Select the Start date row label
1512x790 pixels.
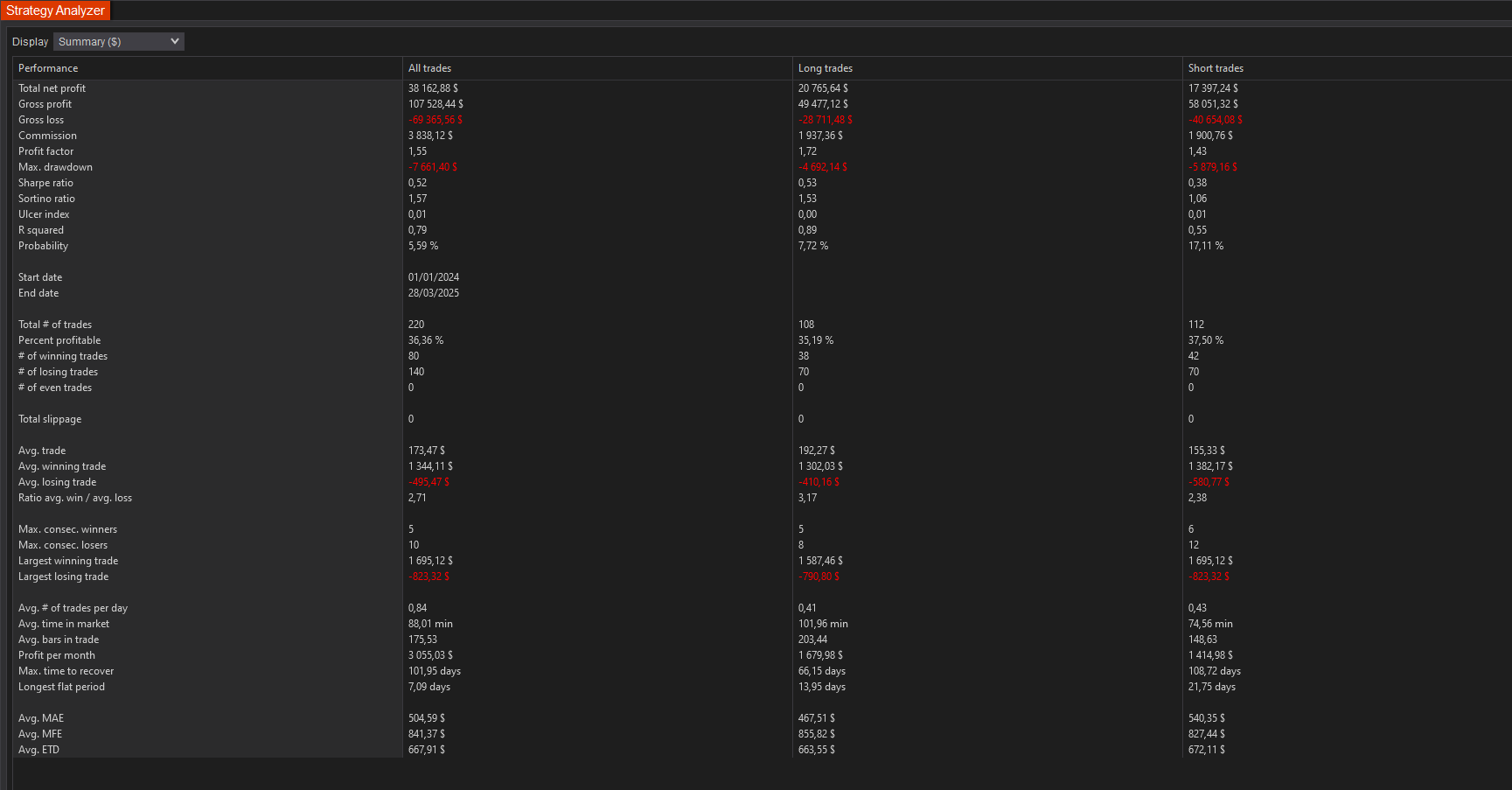pyautogui.click(x=40, y=277)
